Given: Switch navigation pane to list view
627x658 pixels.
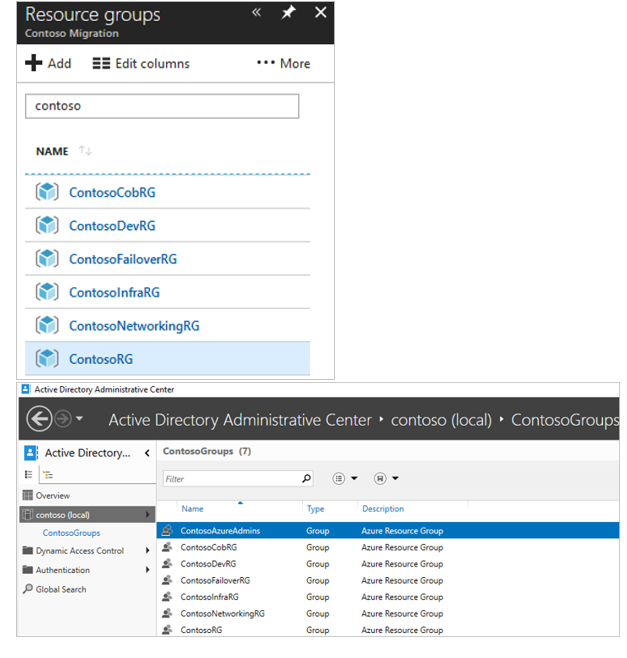Looking at the screenshot, I should [29, 475].
